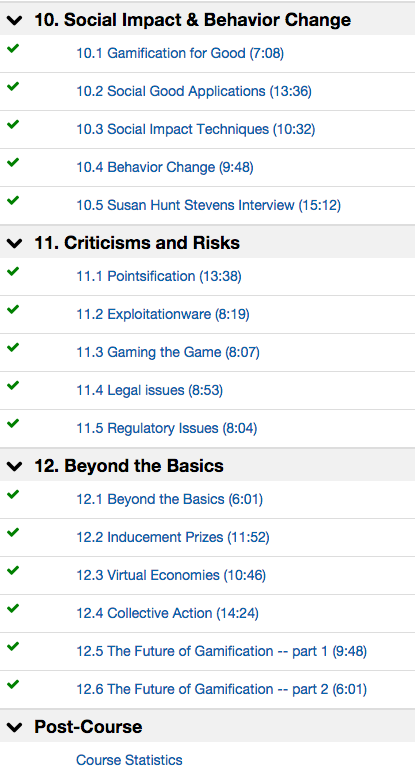The image size is (415, 777).
Task: Play 11.3 Gaming the Game lecture
Action: (x=168, y=352)
